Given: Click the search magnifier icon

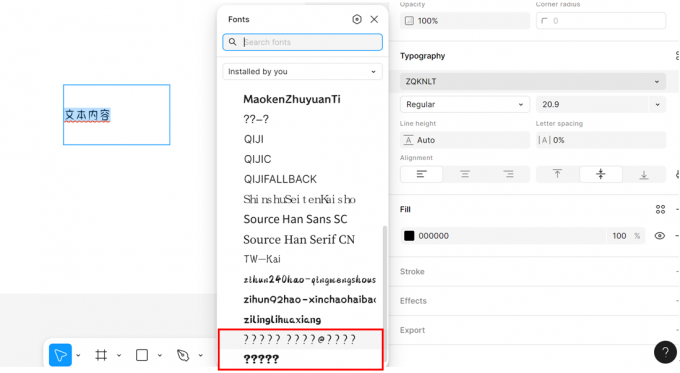Looking at the screenshot, I should pyautogui.click(x=233, y=42).
